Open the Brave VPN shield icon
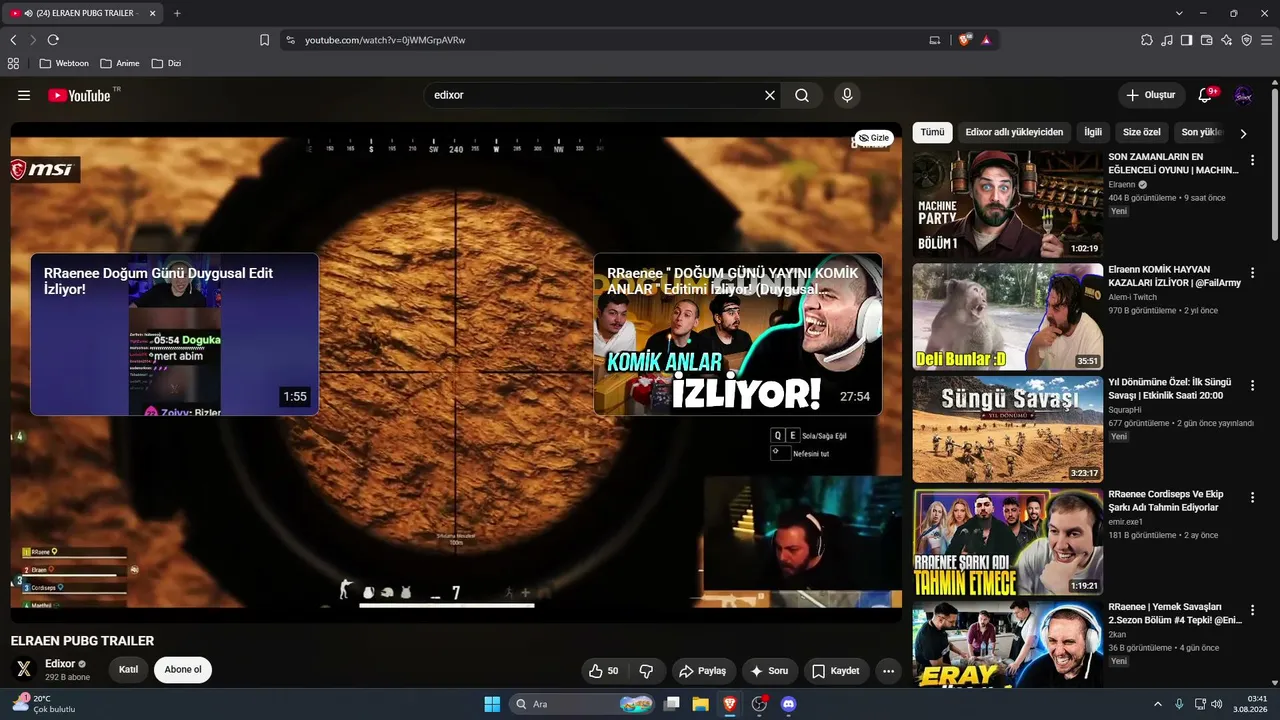Viewport: 1280px width, 720px height. pos(1247,40)
